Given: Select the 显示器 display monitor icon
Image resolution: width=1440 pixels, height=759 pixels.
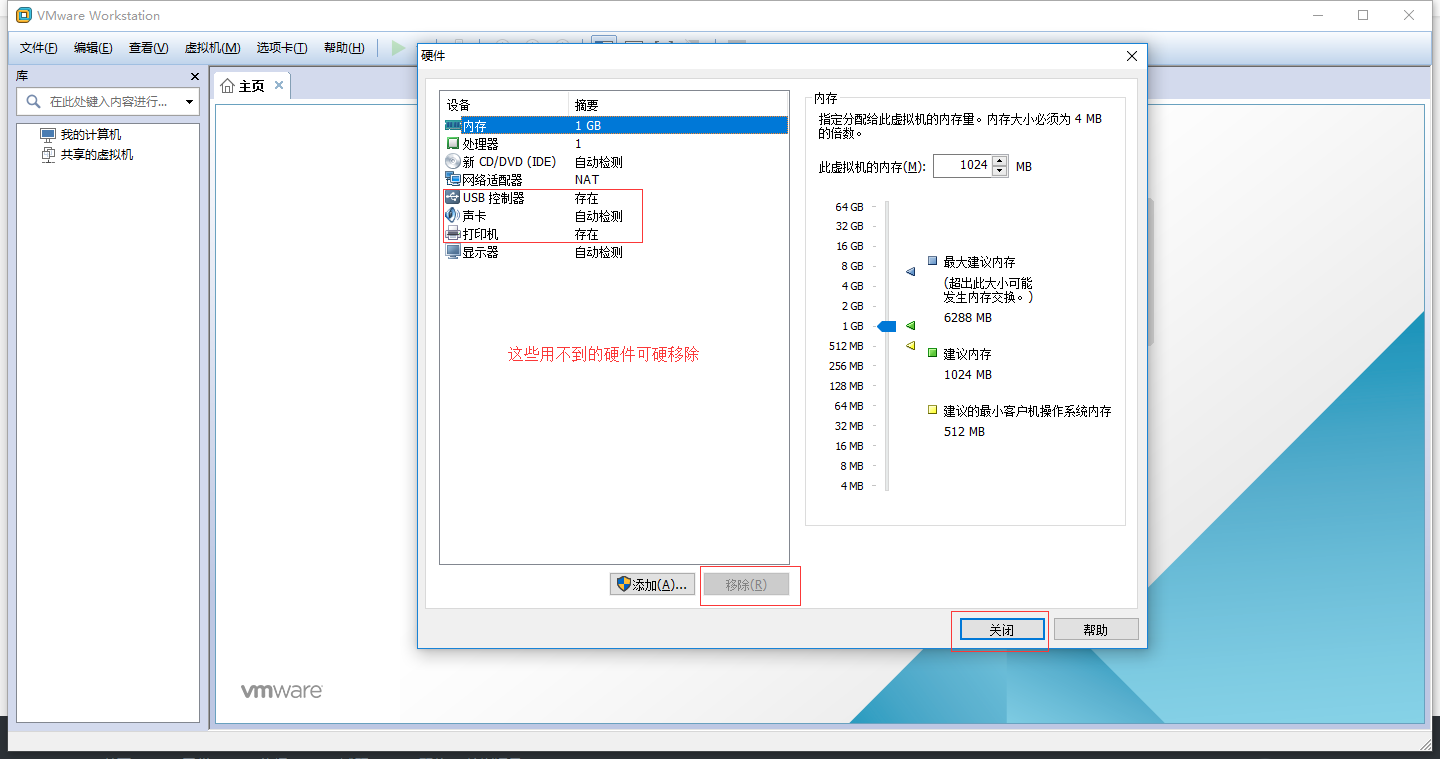Looking at the screenshot, I should (453, 252).
